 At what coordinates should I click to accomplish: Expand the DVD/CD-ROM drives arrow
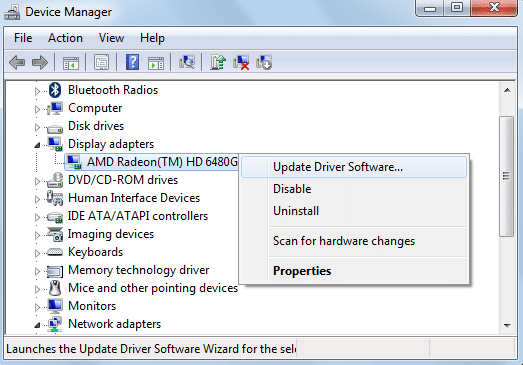(x=37, y=181)
